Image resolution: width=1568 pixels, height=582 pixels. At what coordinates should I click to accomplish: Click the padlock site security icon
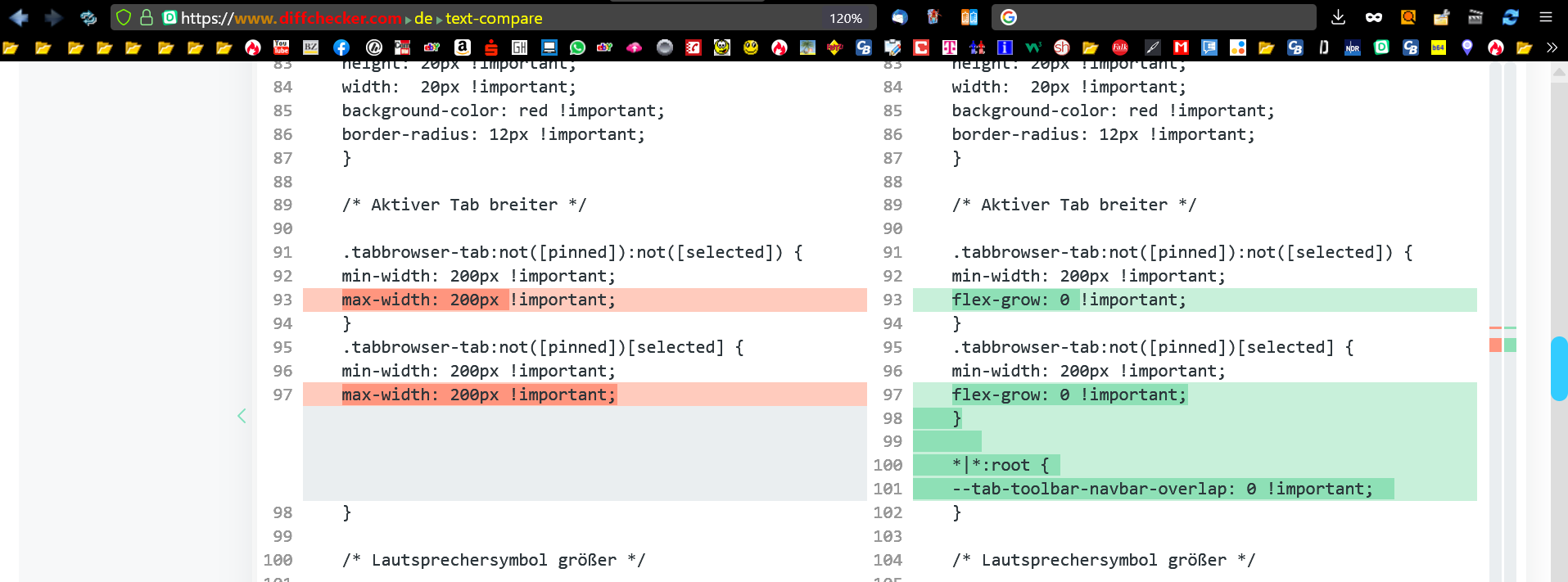click(147, 17)
